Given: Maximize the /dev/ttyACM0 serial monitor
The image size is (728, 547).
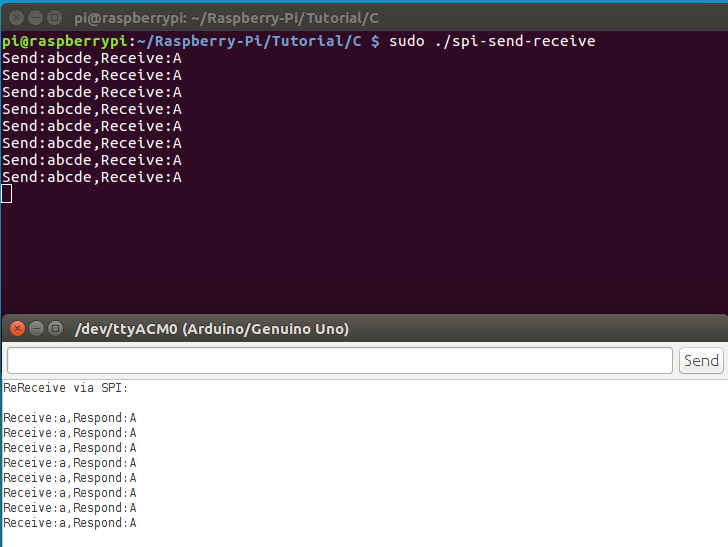Looking at the screenshot, I should click(x=55, y=329).
